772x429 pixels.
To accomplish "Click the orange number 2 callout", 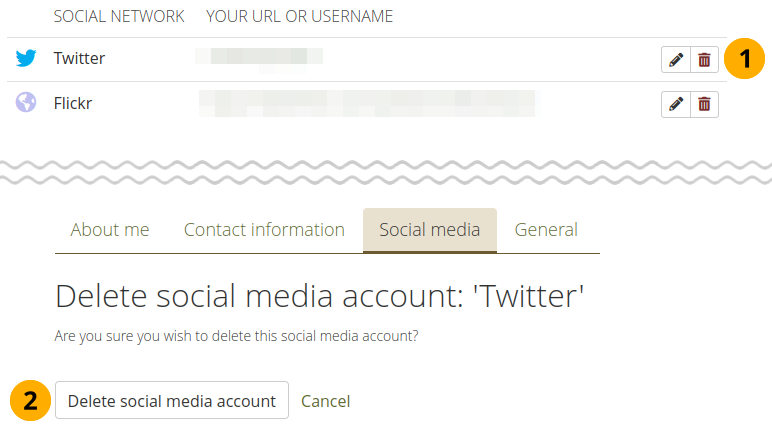I will pos(31,400).
